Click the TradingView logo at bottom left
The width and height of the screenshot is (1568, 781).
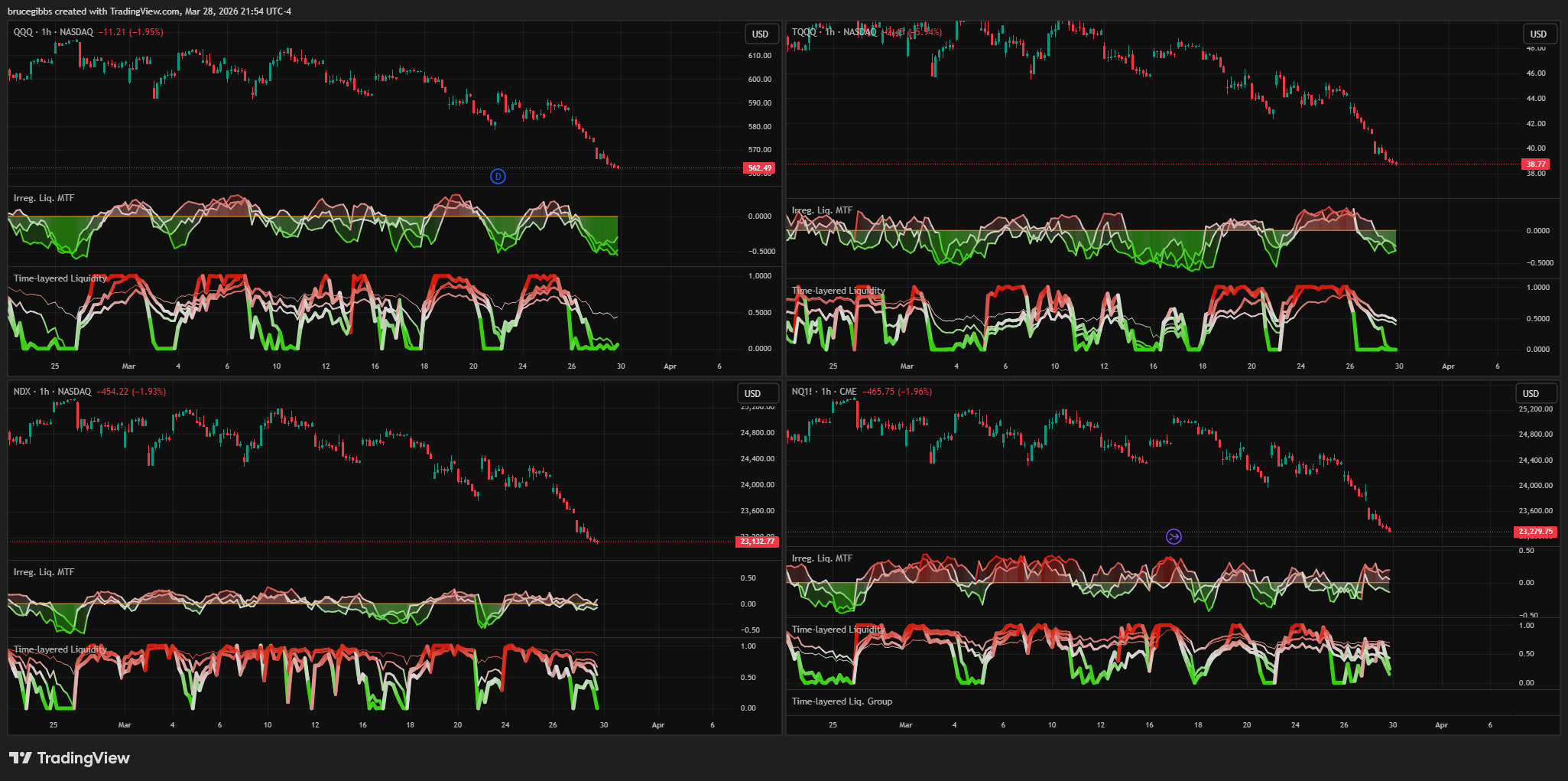[69, 758]
